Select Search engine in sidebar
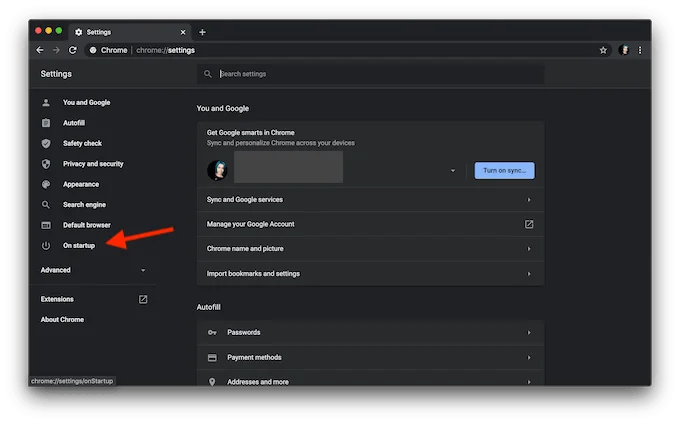The width and height of the screenshot is (680, 424). coord(84,205)
